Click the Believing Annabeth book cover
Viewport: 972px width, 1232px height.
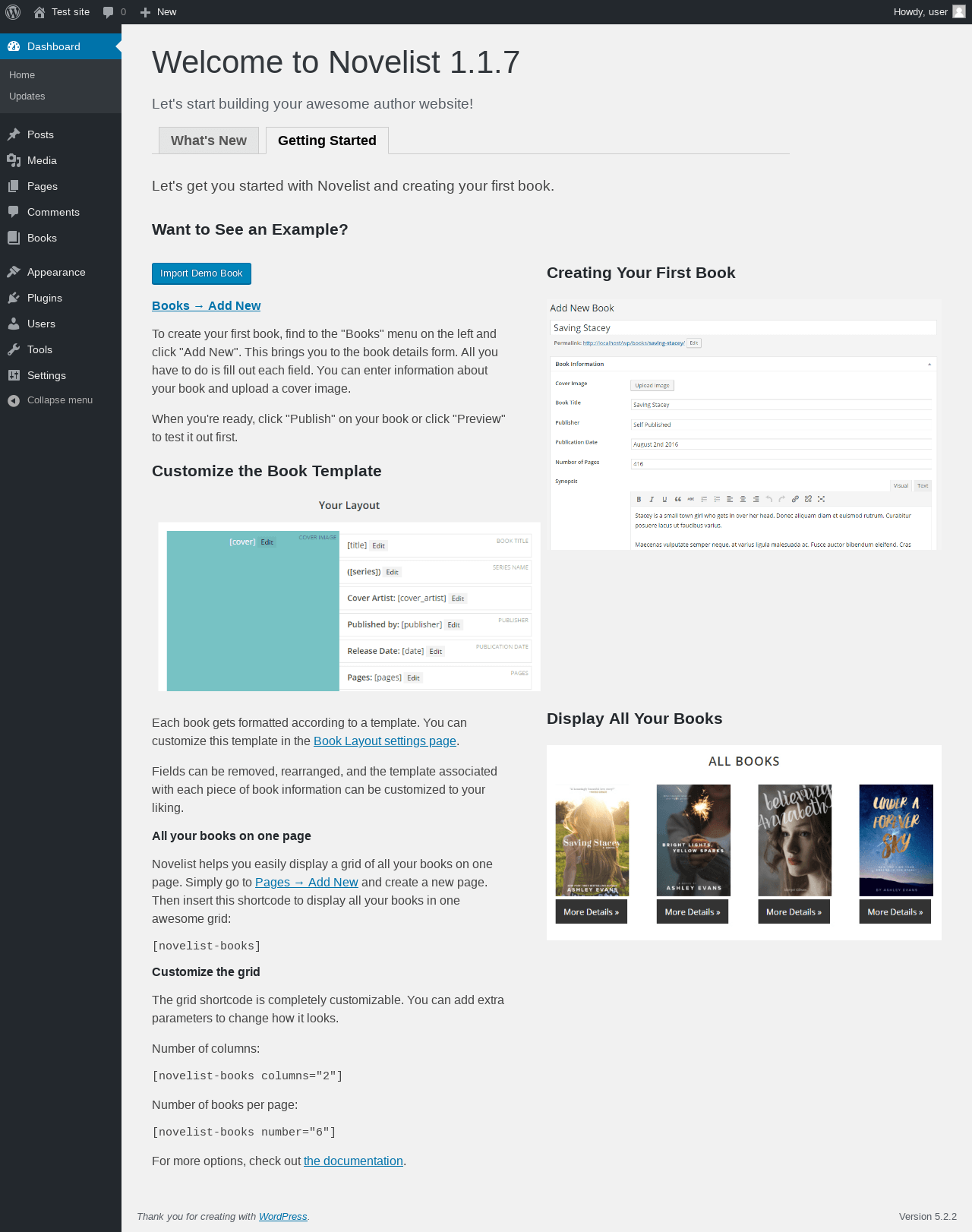click(795, 840)
